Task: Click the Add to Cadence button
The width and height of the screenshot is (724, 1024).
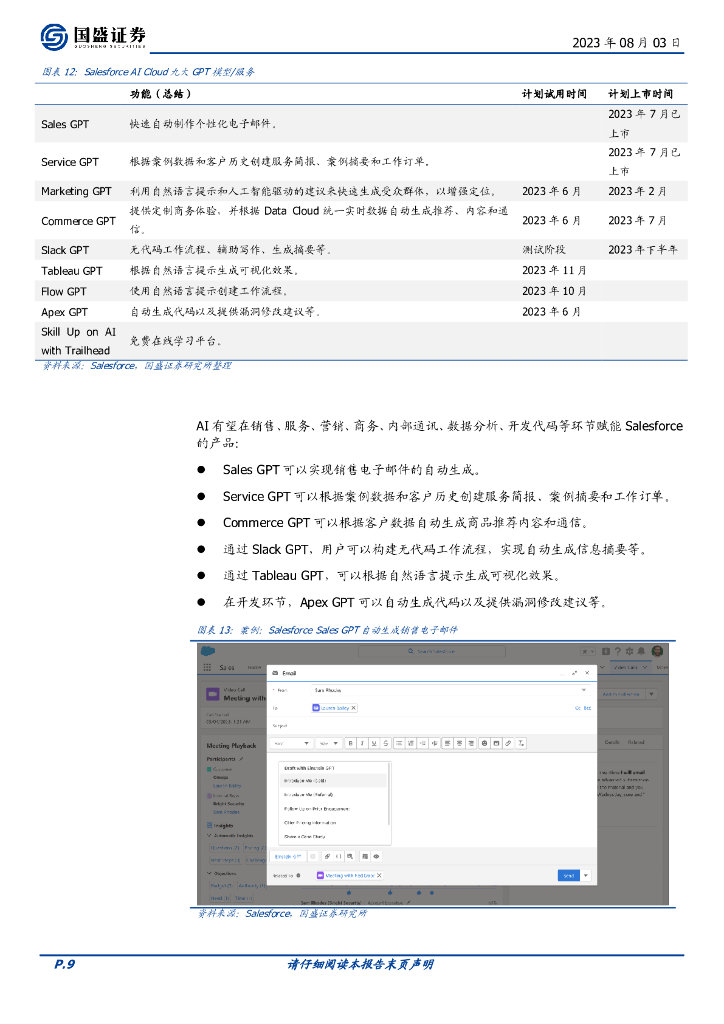Action: point(622,694)
